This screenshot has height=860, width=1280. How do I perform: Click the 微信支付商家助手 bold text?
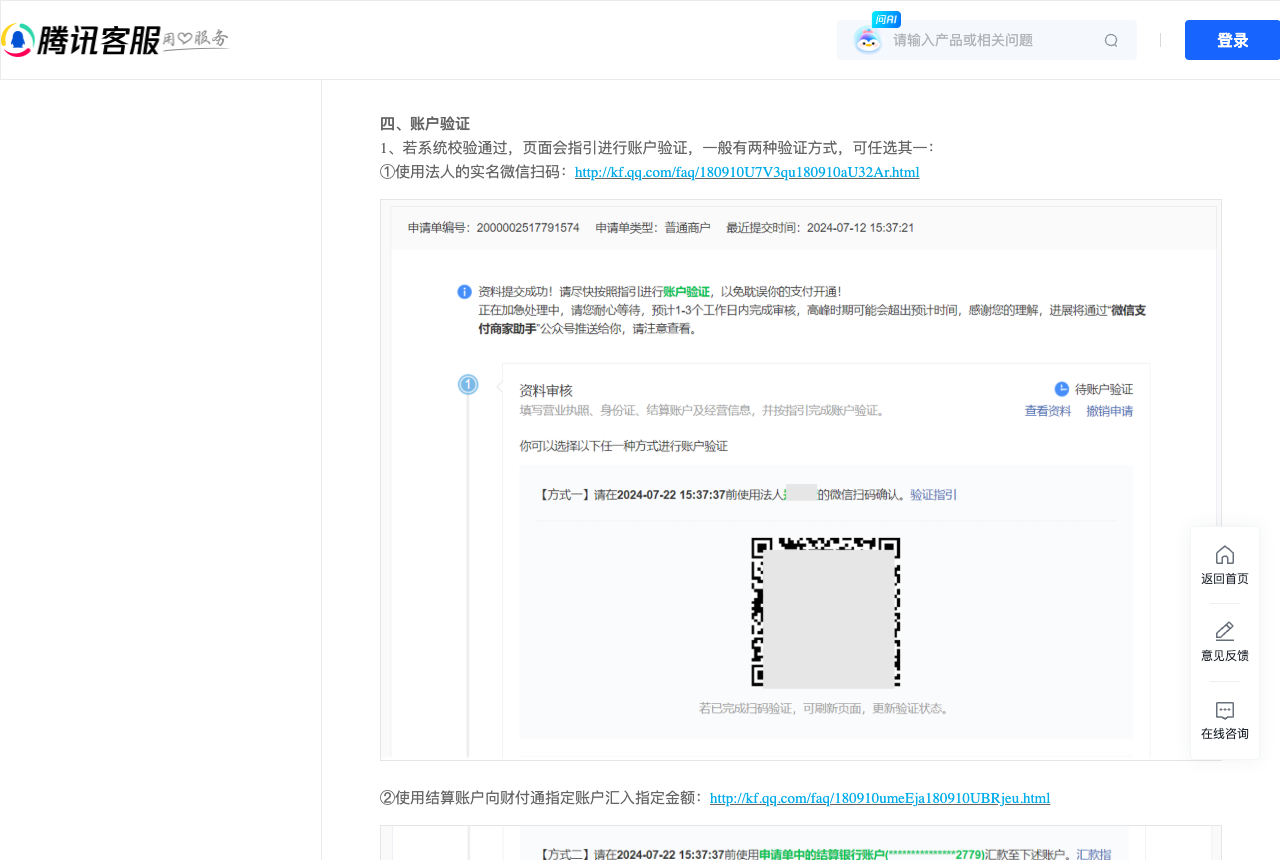(812, 319)
